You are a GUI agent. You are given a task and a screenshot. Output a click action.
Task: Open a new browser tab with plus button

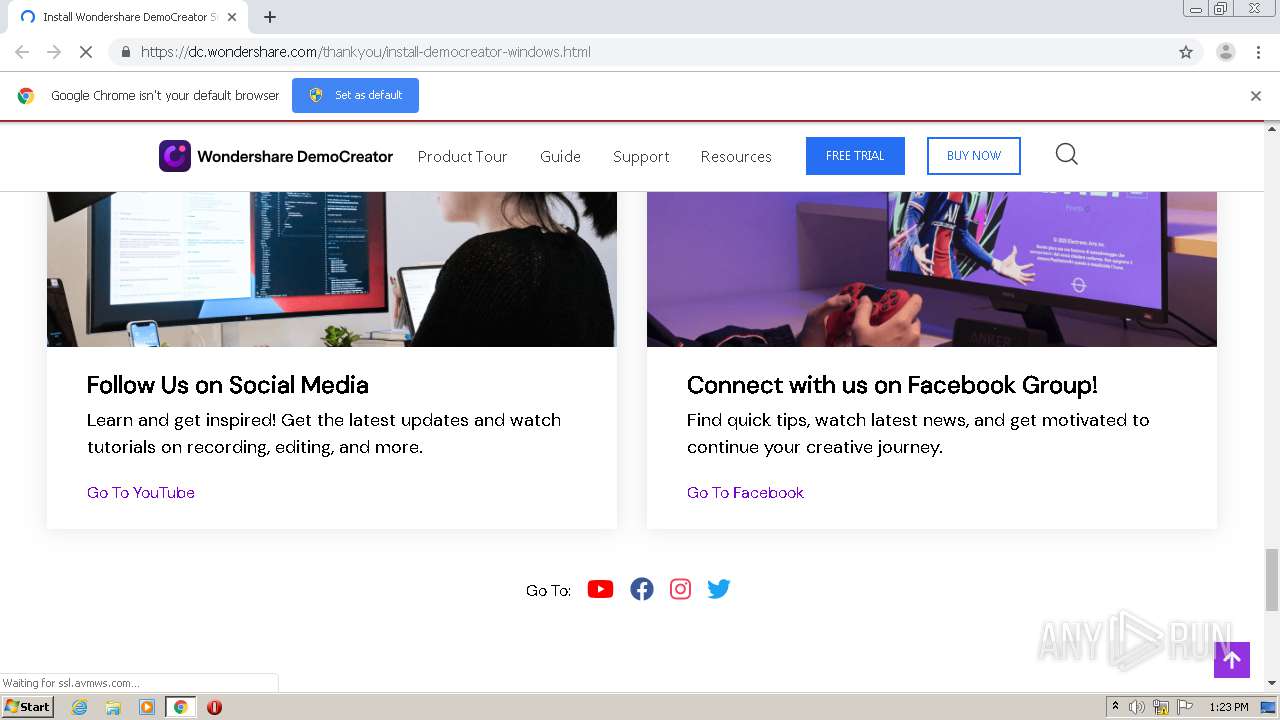click(x=270, y=17)
